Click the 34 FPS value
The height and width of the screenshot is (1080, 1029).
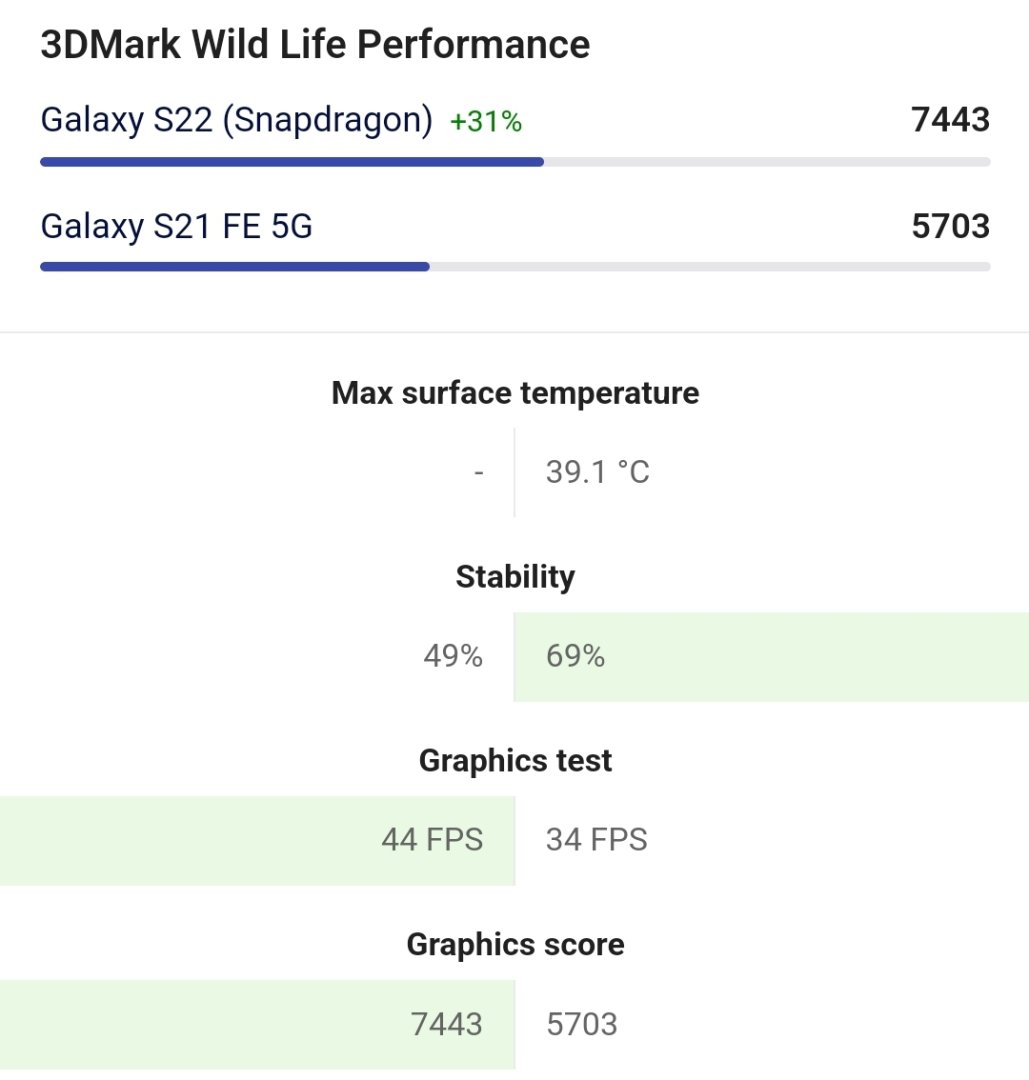597,840
